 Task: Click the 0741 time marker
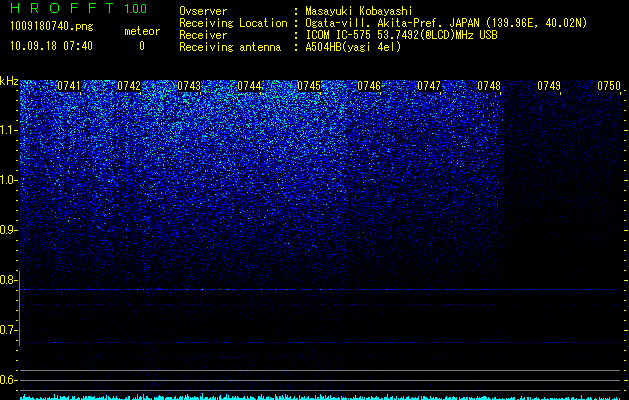(69, 86)
